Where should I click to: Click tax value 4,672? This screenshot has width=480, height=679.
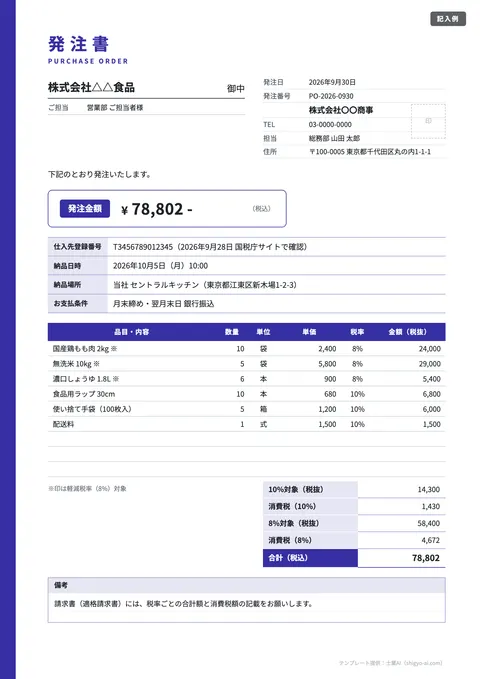tap(431, 540)
